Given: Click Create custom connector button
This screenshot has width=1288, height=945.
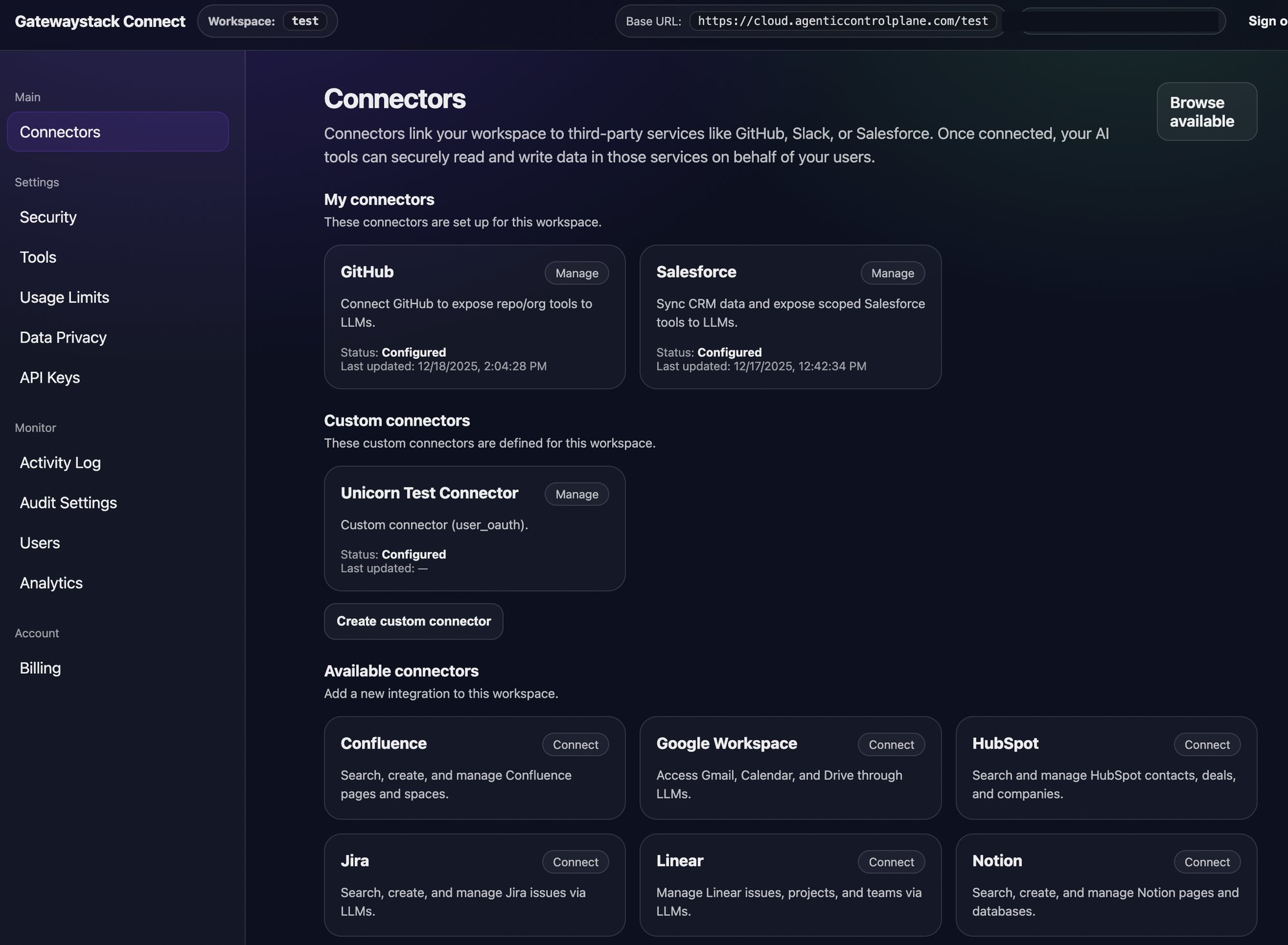Looking at the screenshot, I should click(x=413, y=621).
